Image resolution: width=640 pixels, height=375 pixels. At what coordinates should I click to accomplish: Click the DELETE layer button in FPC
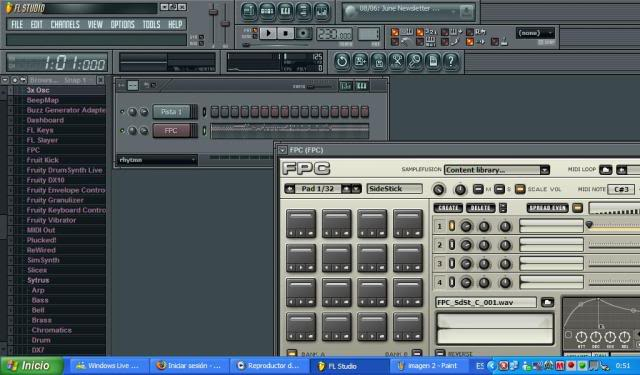(480, 208)
